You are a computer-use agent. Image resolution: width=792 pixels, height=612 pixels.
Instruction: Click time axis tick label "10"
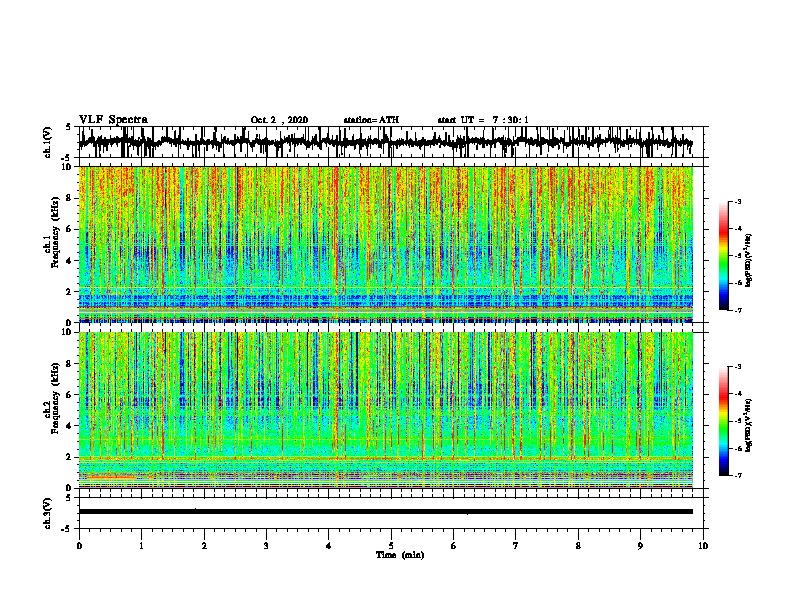(x=703, y=546)
